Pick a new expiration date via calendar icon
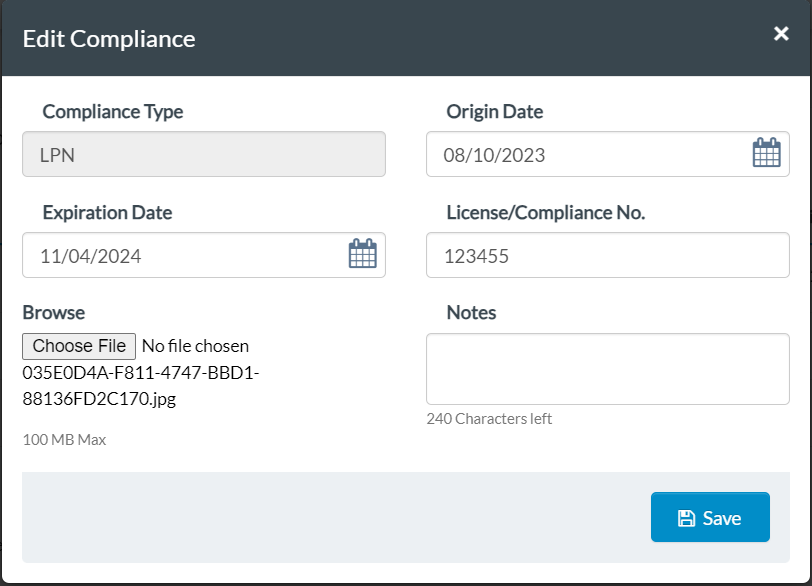Viewport: 812px width, 586px height. [x=363, y=254]
